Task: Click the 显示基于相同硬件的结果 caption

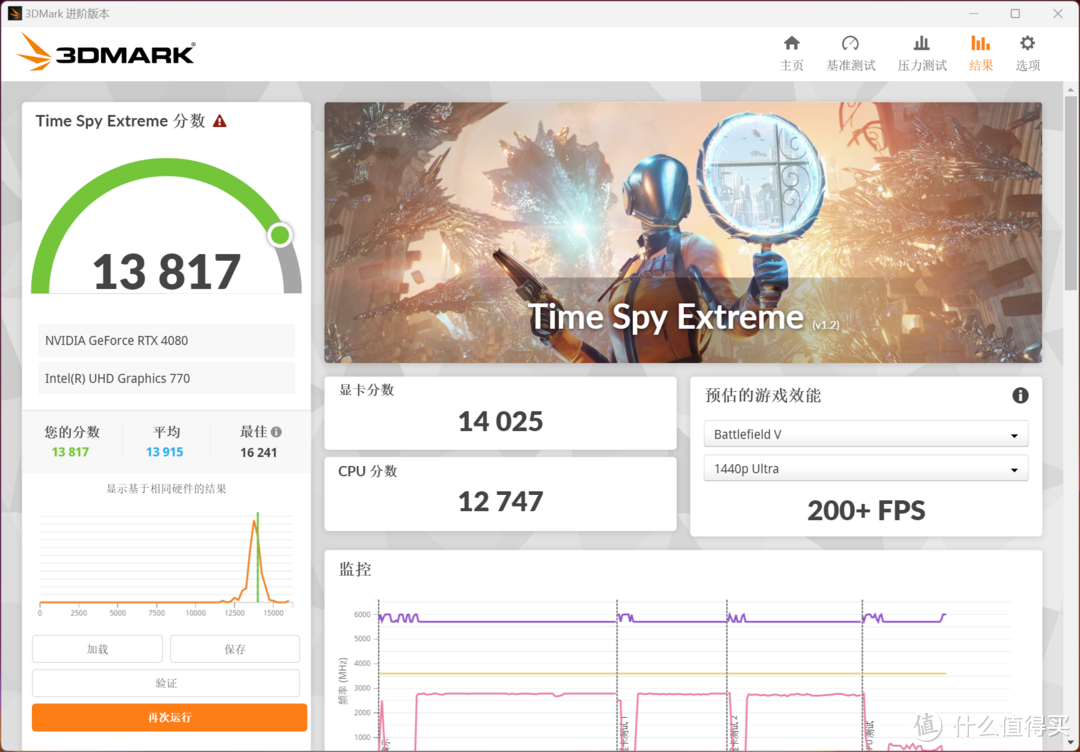Action: 166,489
